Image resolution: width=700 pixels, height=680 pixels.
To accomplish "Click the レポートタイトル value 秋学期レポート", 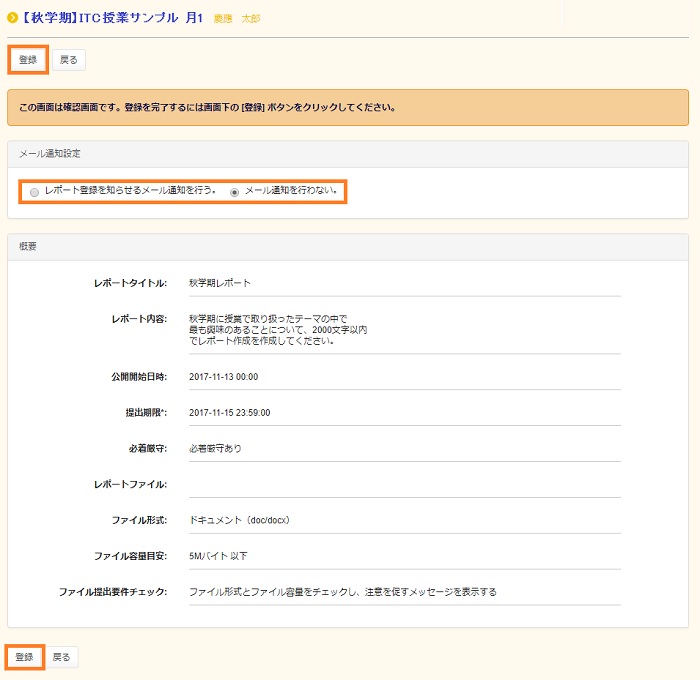I will pyautogui.click(x=220, y=283).
